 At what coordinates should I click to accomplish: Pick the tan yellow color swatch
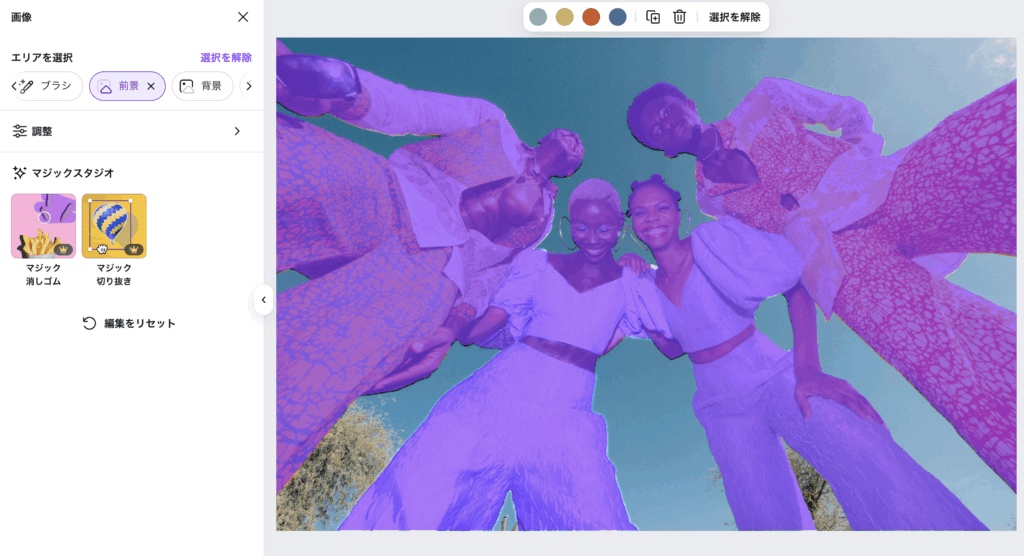point(565,17)
